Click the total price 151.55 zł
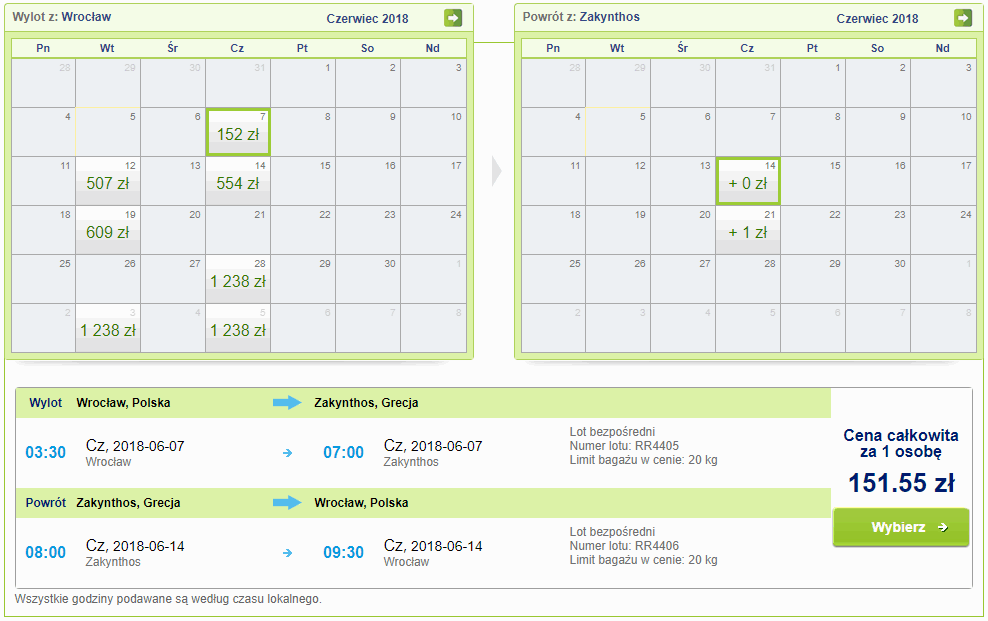Image resolution: width=988 pixels, height=621 pixels. point(901,483)
